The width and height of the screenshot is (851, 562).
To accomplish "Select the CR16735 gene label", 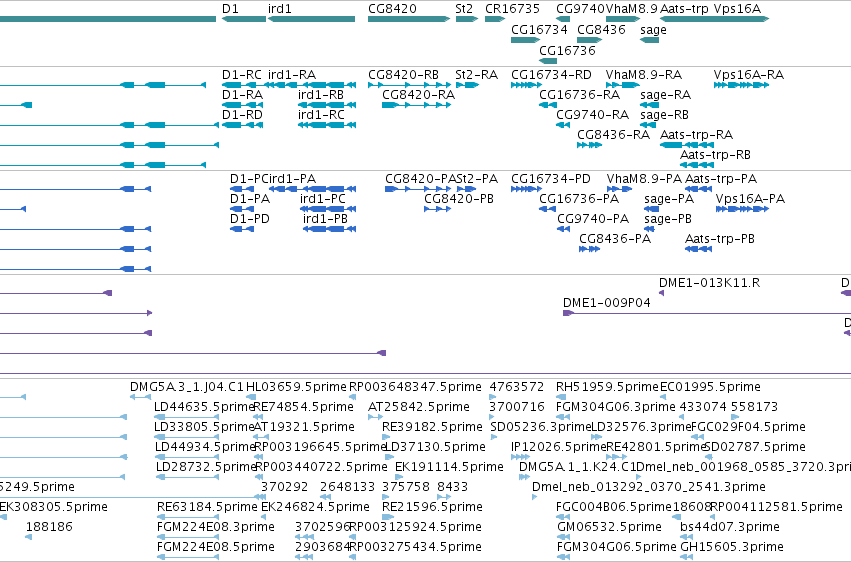I will [x=512, y=9].
